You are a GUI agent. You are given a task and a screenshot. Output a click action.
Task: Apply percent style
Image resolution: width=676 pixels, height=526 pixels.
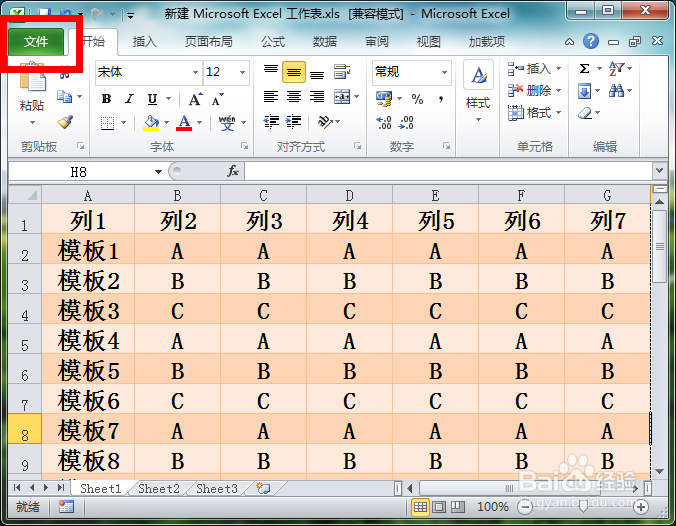point(417,99)
